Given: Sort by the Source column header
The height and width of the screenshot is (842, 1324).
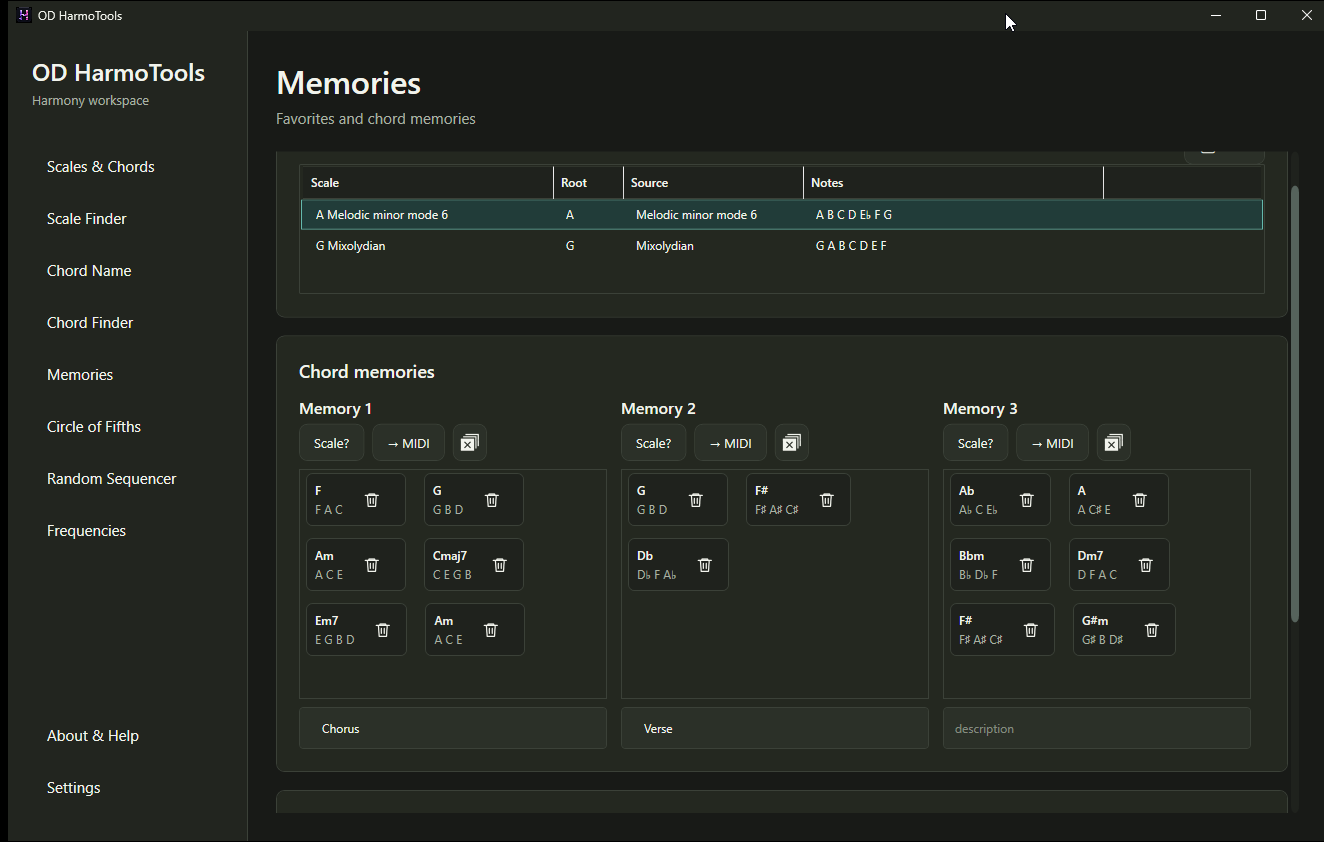Looking at the screenshot, I should click(x=714, y=183).
